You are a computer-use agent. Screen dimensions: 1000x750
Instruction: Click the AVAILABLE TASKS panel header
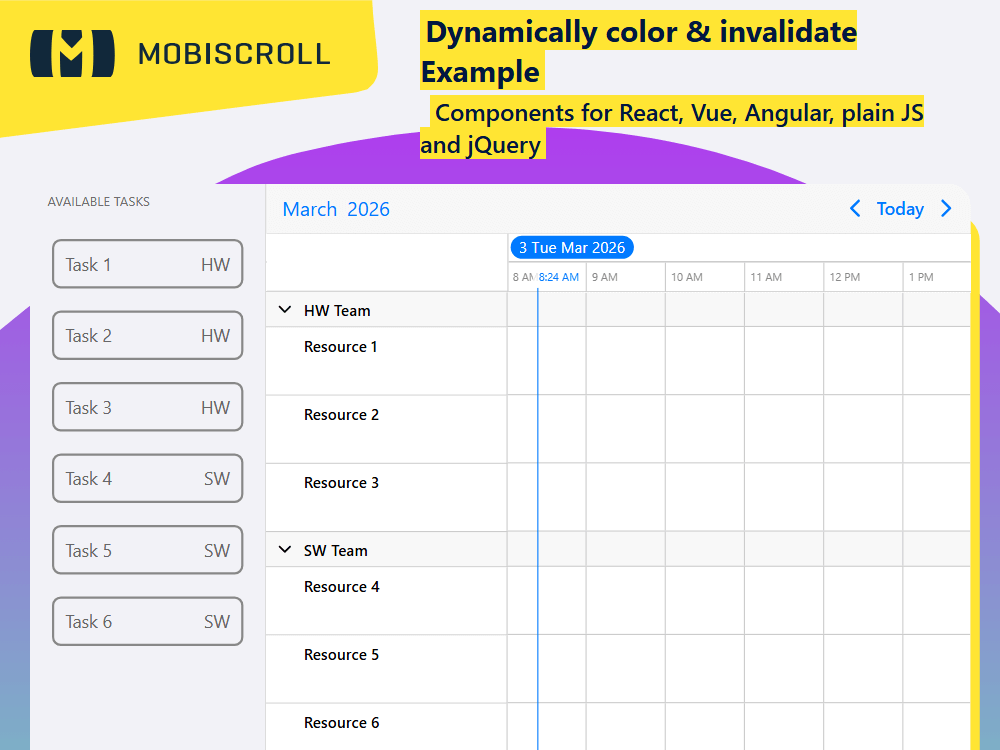99,201
